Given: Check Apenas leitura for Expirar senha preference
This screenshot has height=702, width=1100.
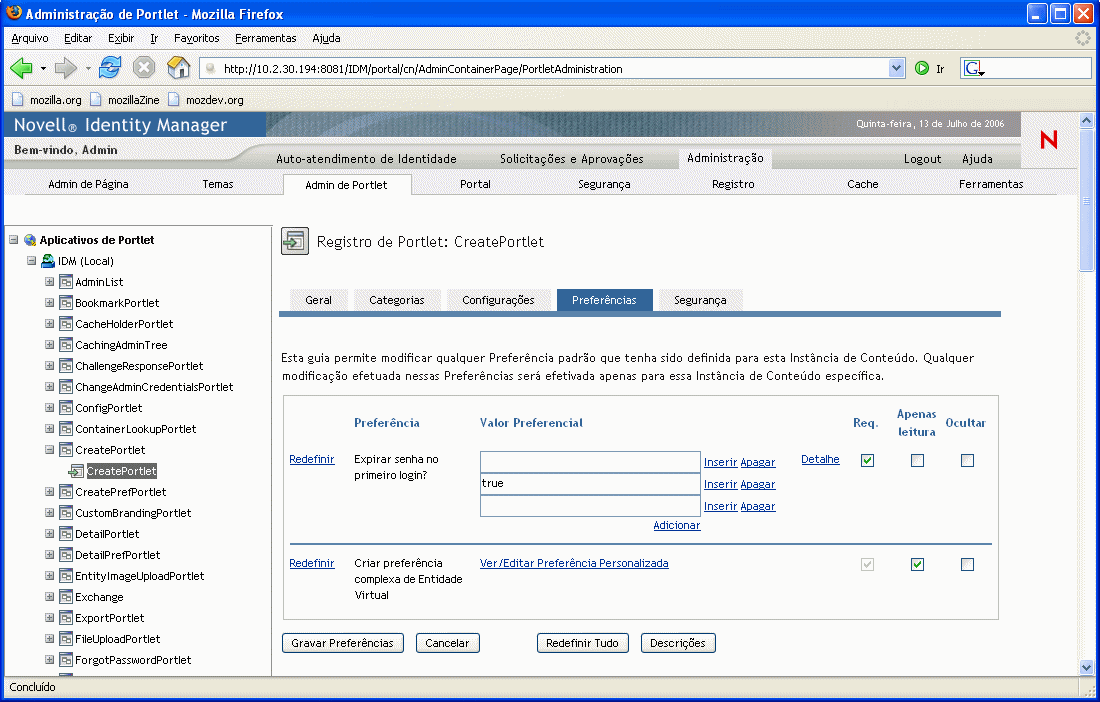Looking at the screenshot, I should (917, 461).
